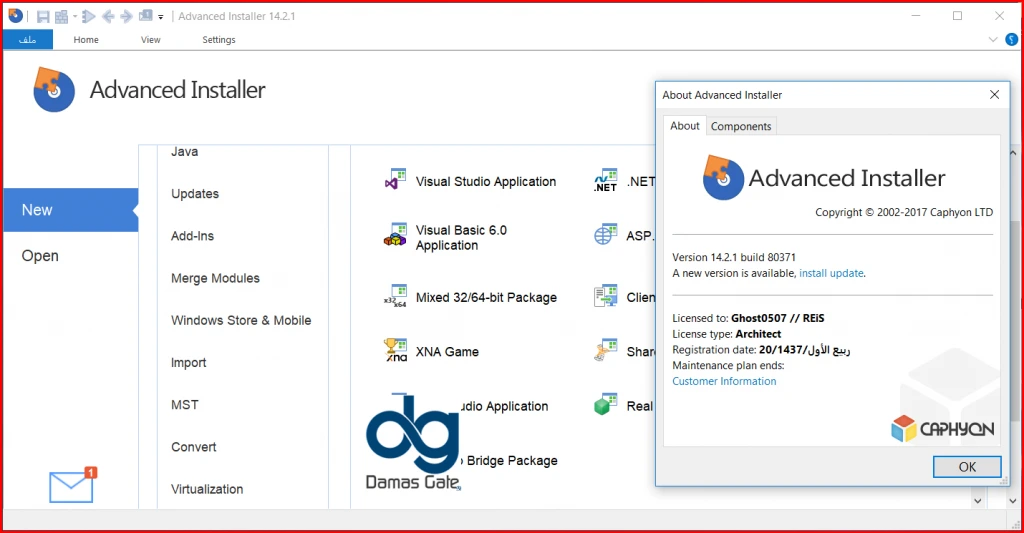
Task: Switch to Components tab in dialog
Action: point(741,126)
